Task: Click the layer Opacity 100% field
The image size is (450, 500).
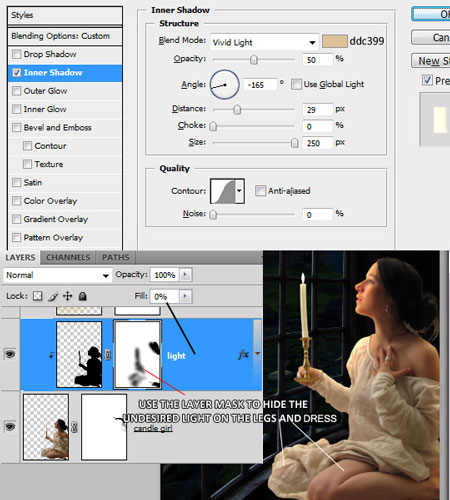Action: (165, 275)
